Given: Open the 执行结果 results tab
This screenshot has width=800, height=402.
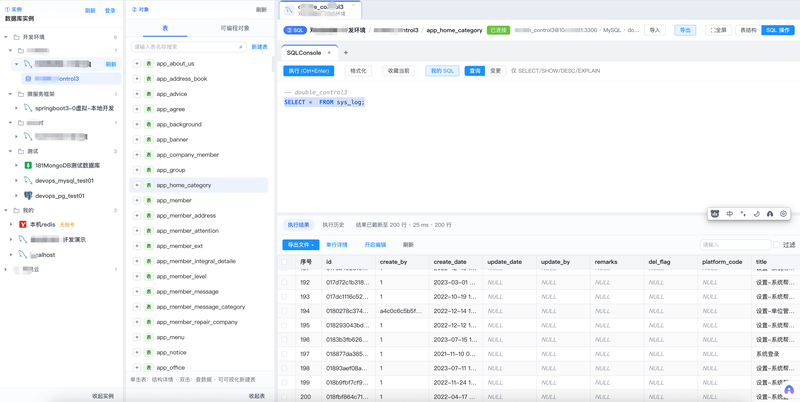Looking at the screenshot, I should pos(296,224).
